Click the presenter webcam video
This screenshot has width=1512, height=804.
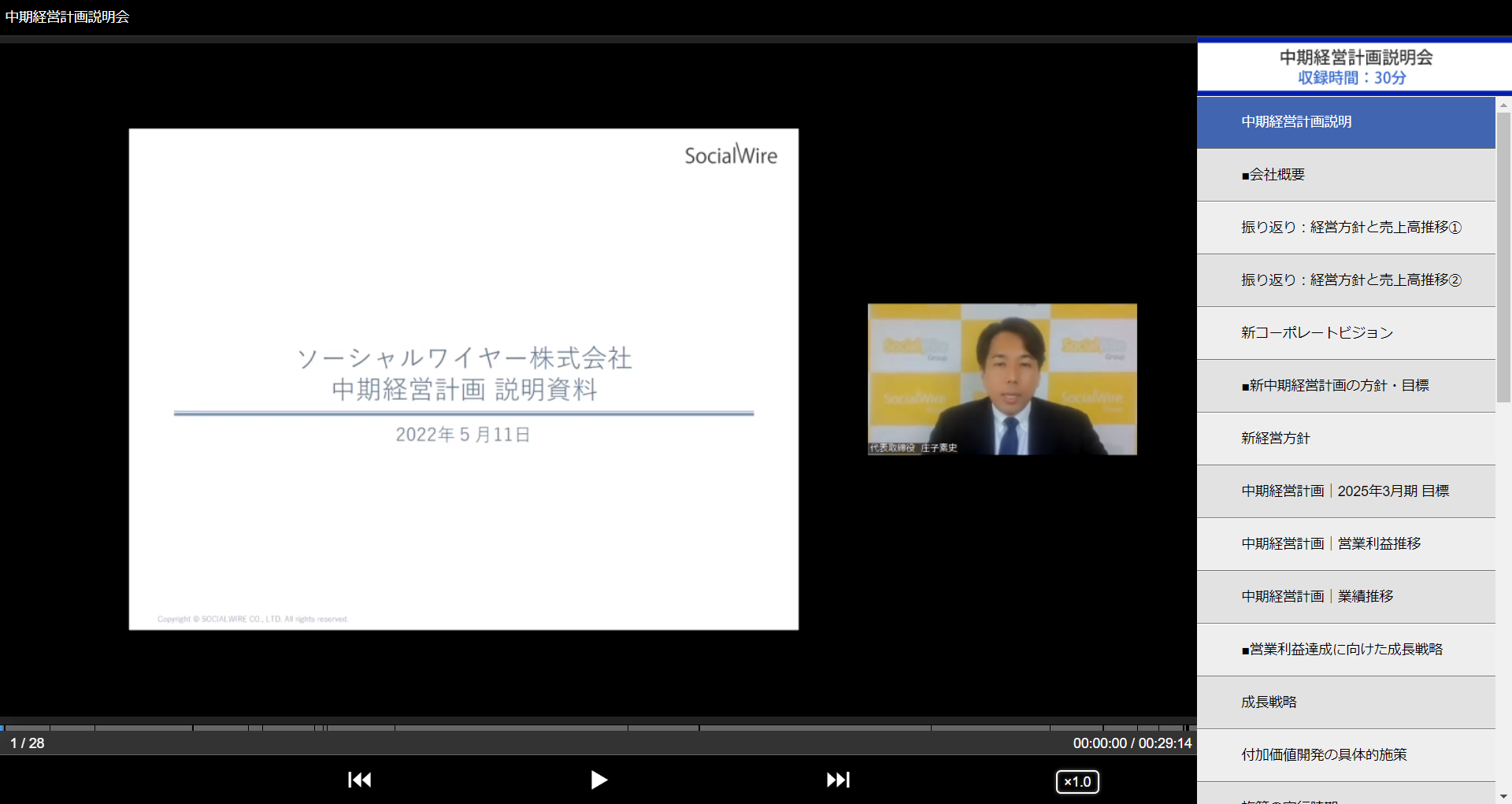point(1002,380)
